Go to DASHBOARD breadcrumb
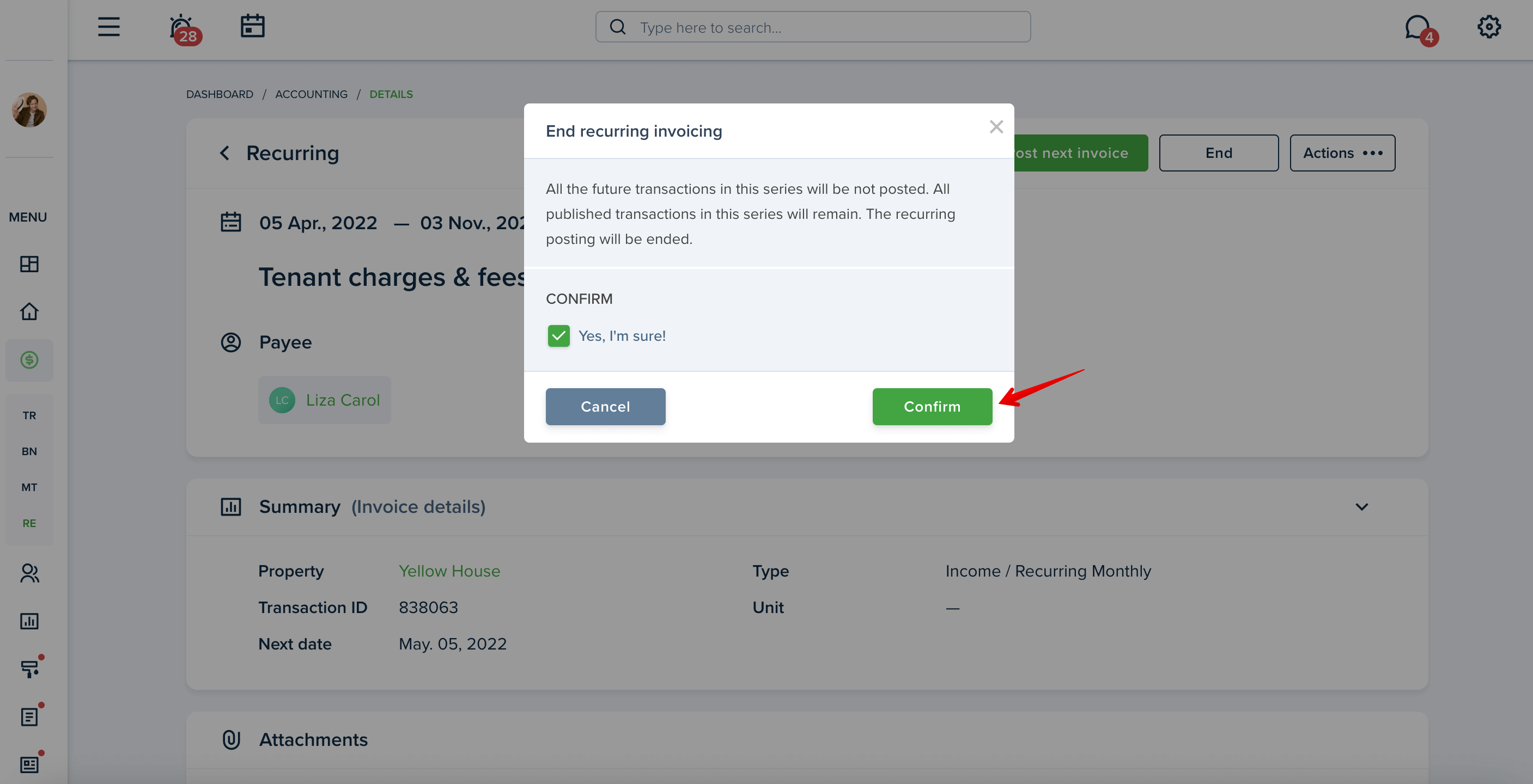Screen dimensions: 1533x784 tap(220, 94)
